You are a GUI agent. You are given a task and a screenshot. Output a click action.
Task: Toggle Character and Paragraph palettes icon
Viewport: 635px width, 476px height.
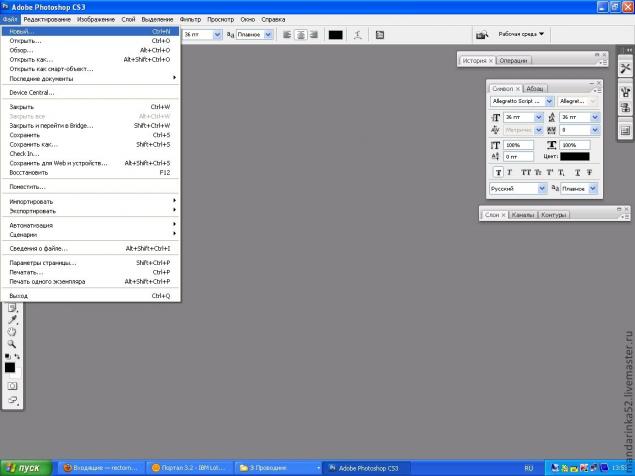pyautogui.click(x=379, y=35)
